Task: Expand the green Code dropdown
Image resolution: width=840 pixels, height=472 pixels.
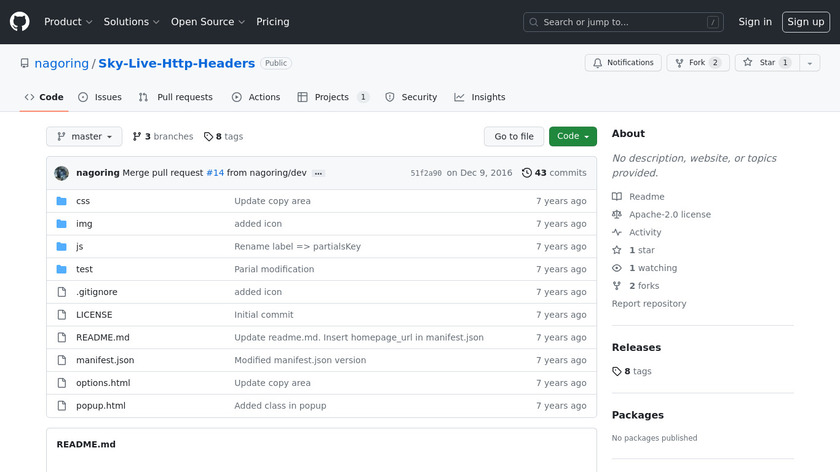Action: 572,137
